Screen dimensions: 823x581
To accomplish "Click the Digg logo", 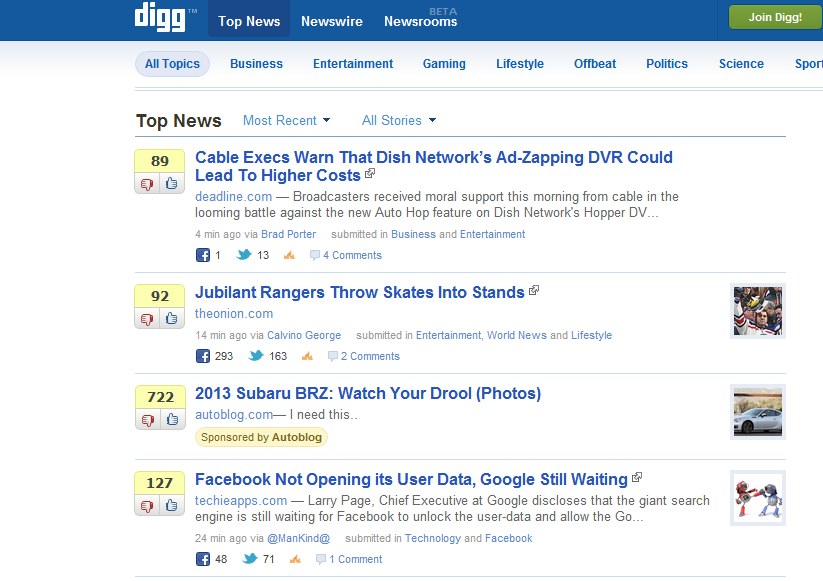I will coord(160,17).
